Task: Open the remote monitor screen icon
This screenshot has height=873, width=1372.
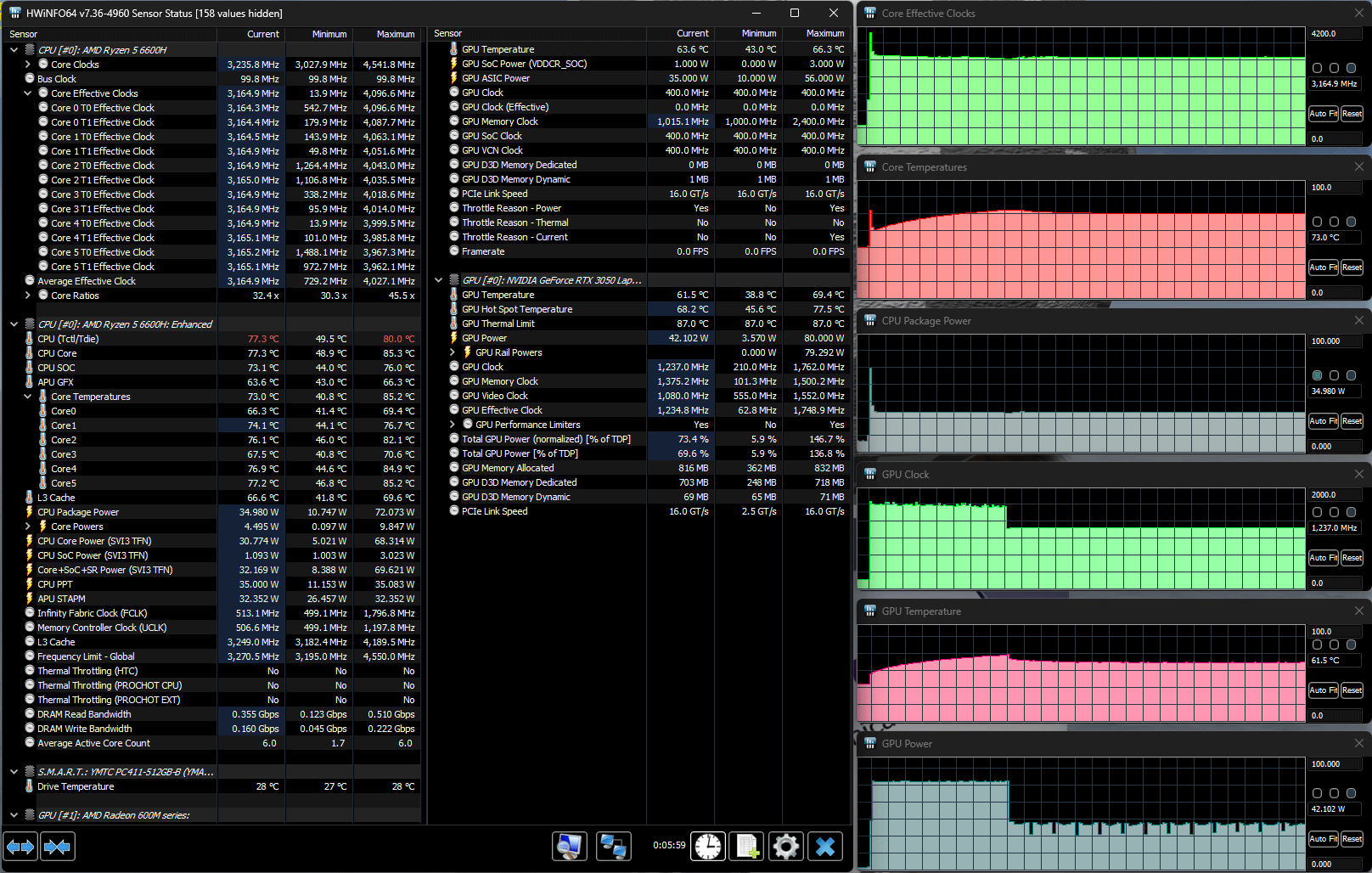Action: click(570, 847)
